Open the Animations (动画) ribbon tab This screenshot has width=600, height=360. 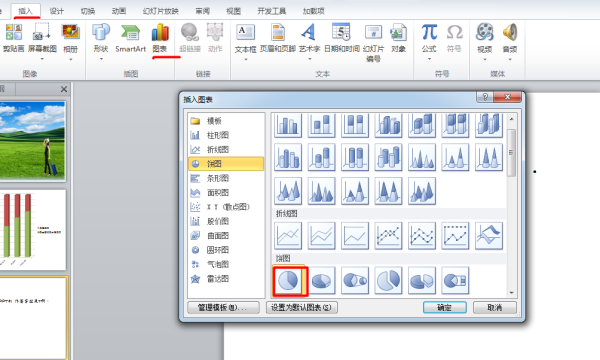click(x=119, y=11)
